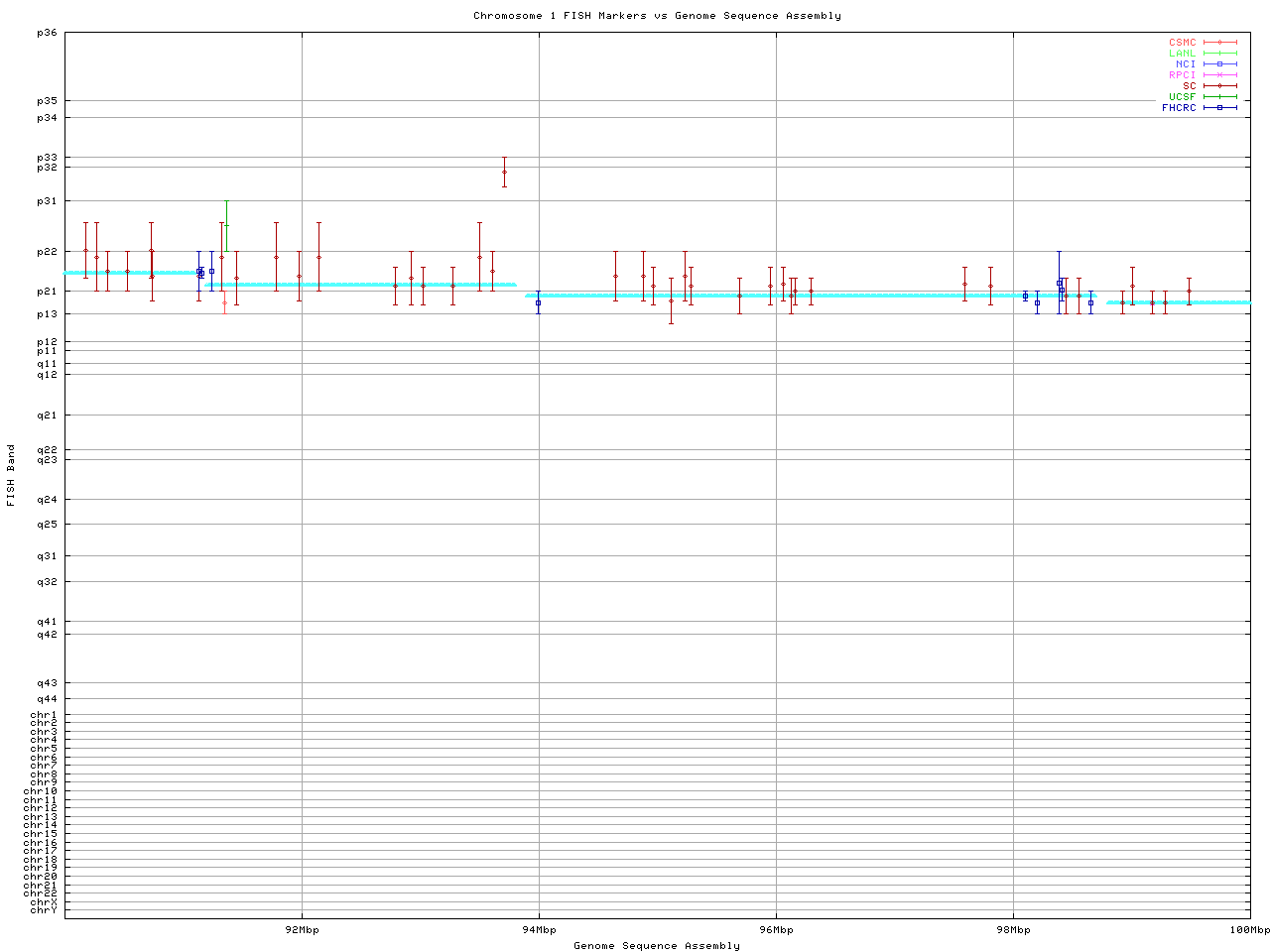Click the cyan band between 92Mbp and 94Mbp
The width and height of the screenshot is (1270, 952).
click(397, 285)
